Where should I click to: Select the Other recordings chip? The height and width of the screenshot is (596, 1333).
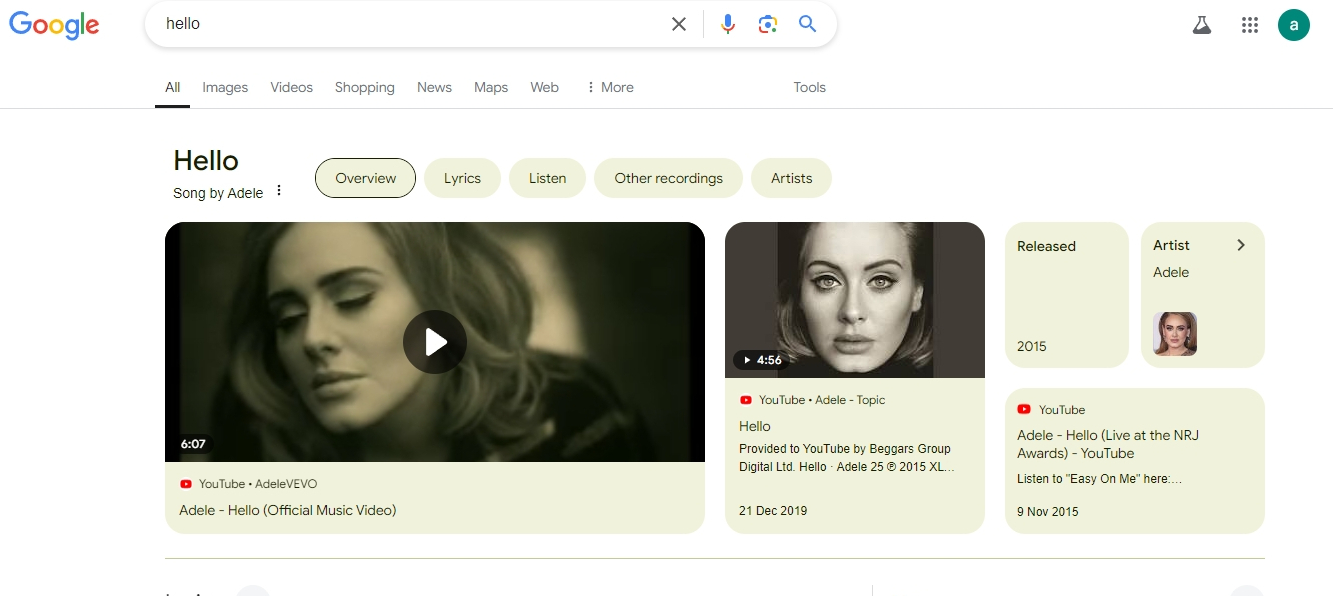(x=668, y=178)
